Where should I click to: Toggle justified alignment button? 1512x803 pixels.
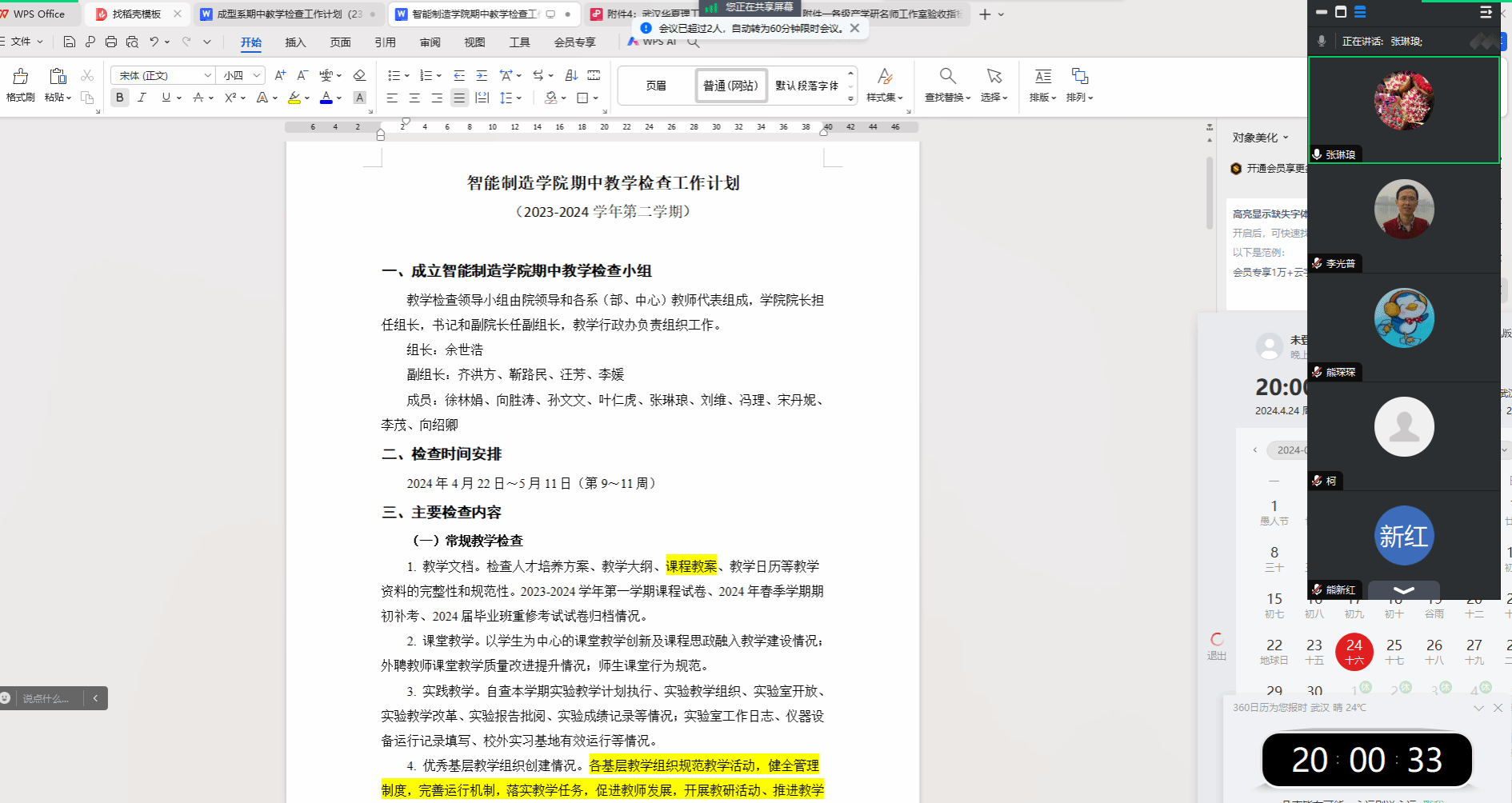coord(459,98)
